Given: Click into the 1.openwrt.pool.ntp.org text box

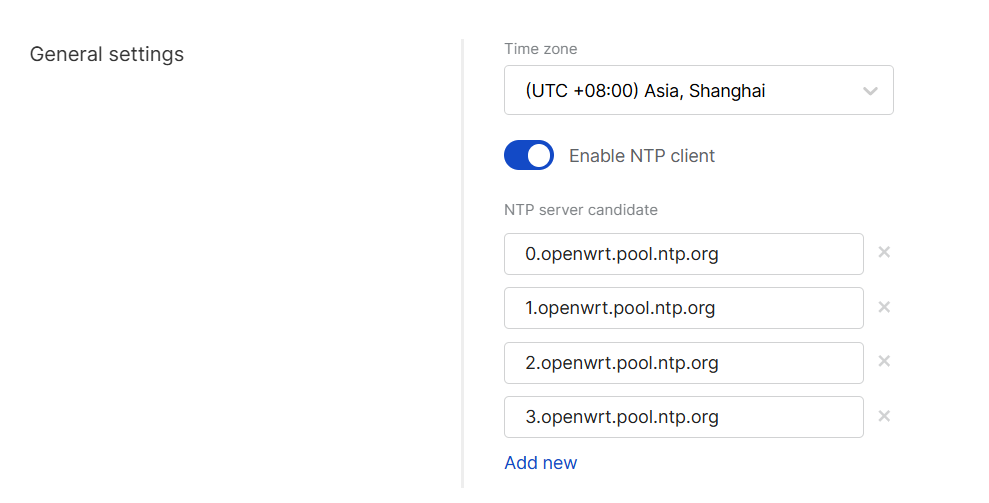Looking at the screenshot, I should tap(683, 308).
